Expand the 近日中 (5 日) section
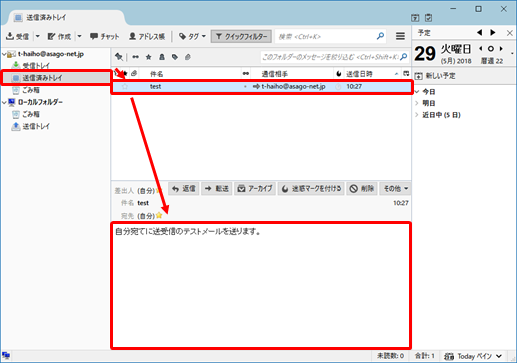517x363 pixels. [417, 115]
